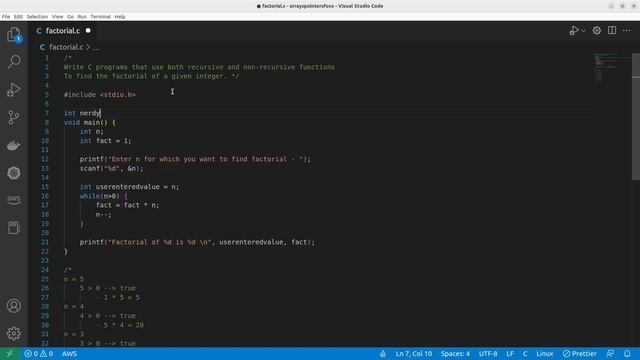Click on '#include <stdio.h>' line

(x=100, y=95)
